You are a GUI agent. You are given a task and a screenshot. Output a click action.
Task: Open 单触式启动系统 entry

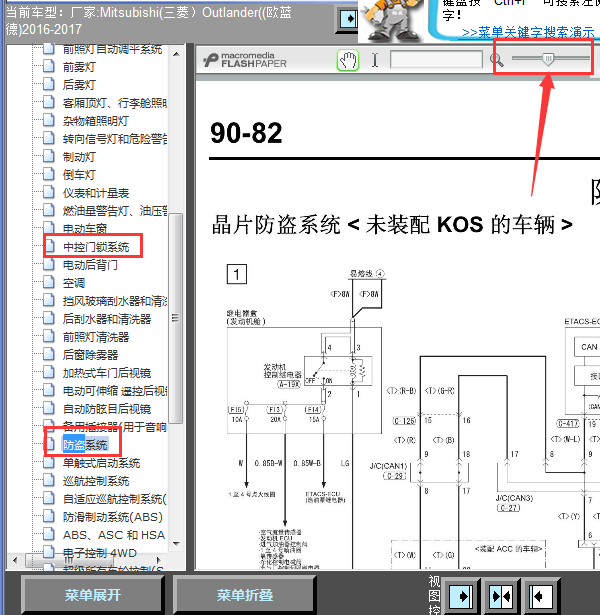click(x=101, y=463)
